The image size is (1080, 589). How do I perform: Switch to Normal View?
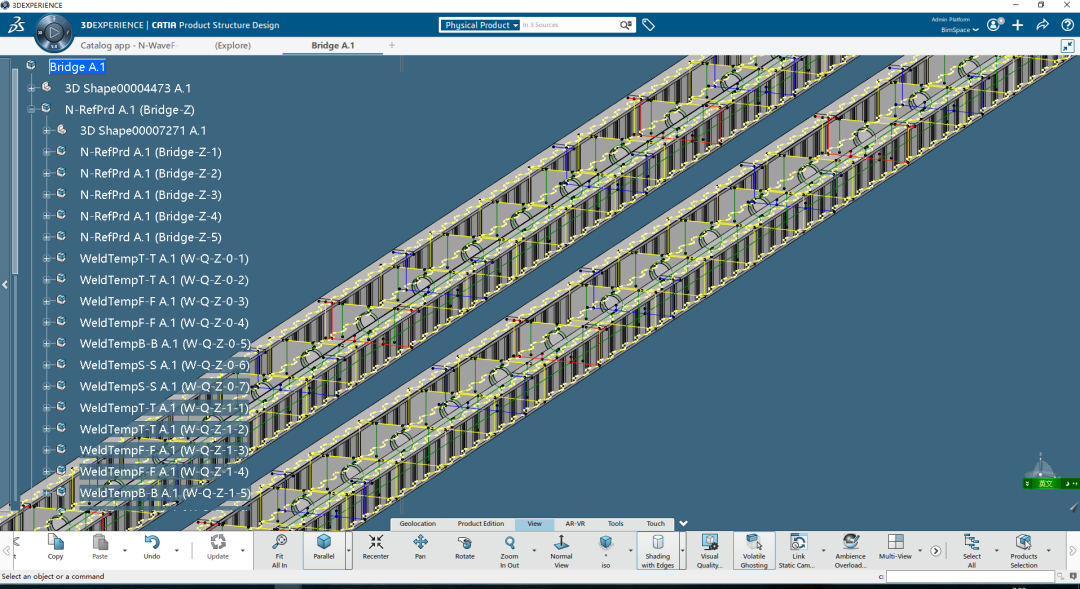(x=561, y=546)
